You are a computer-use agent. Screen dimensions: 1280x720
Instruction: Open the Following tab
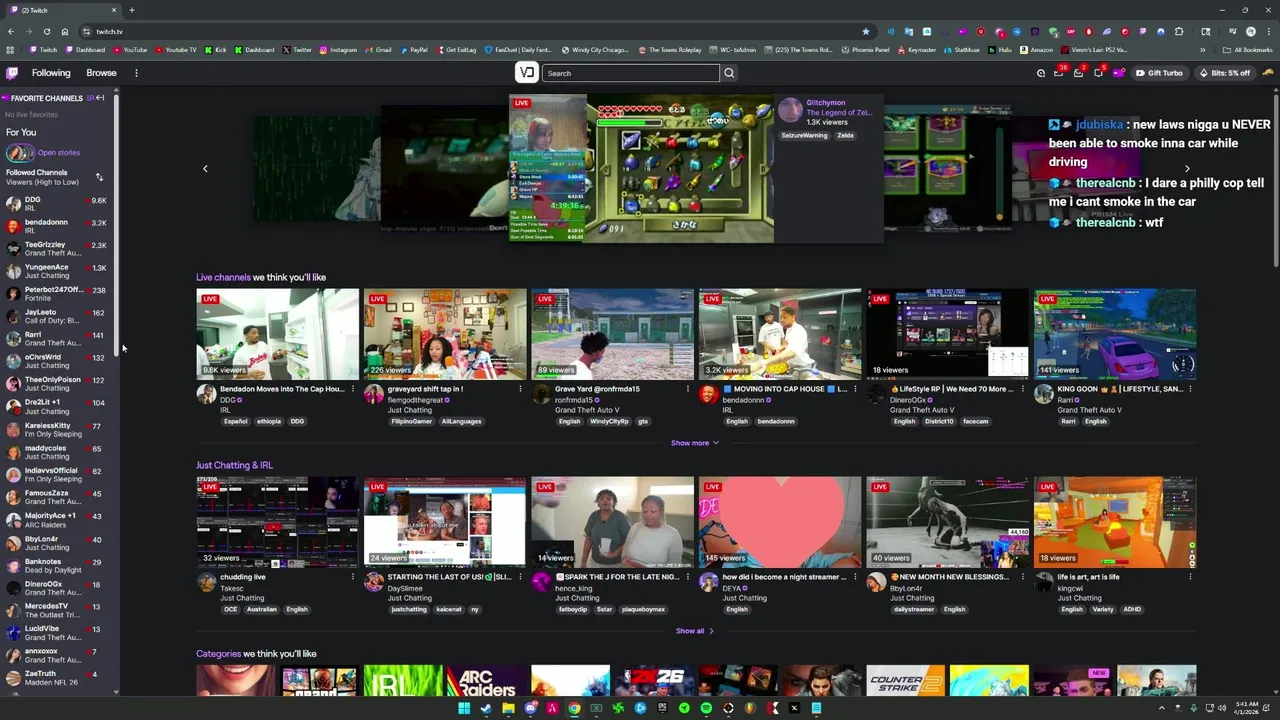click(51, 73)
